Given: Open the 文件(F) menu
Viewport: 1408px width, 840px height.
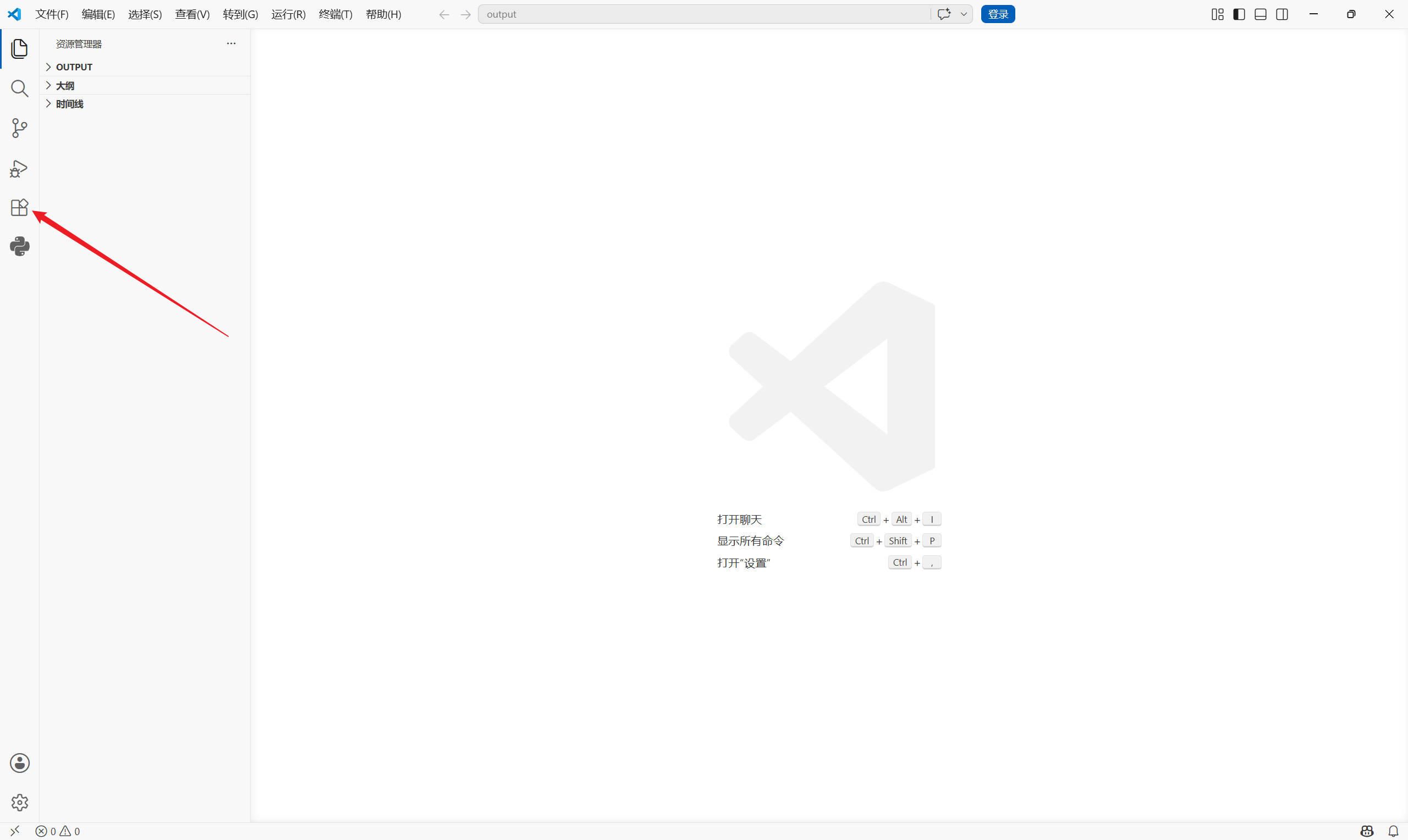Looking at the screenshot, I should (52, 14).
